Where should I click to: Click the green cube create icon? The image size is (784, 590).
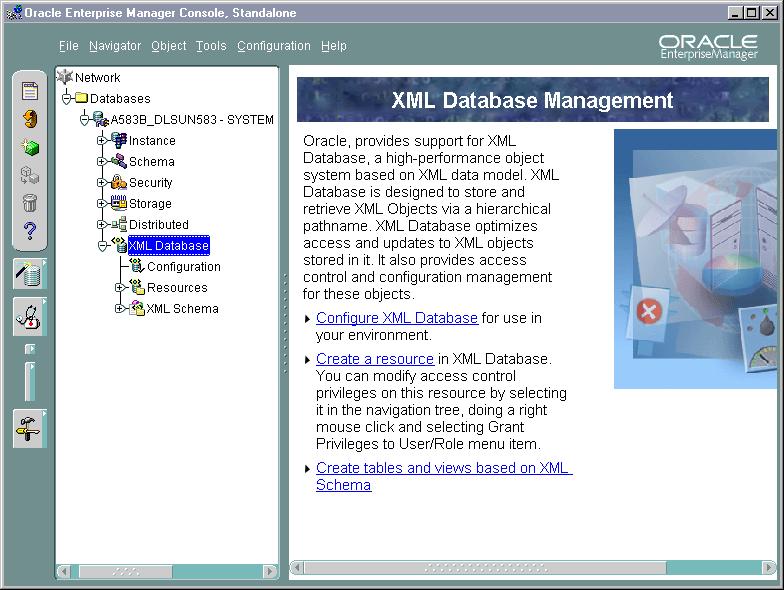tap(30, 148)
